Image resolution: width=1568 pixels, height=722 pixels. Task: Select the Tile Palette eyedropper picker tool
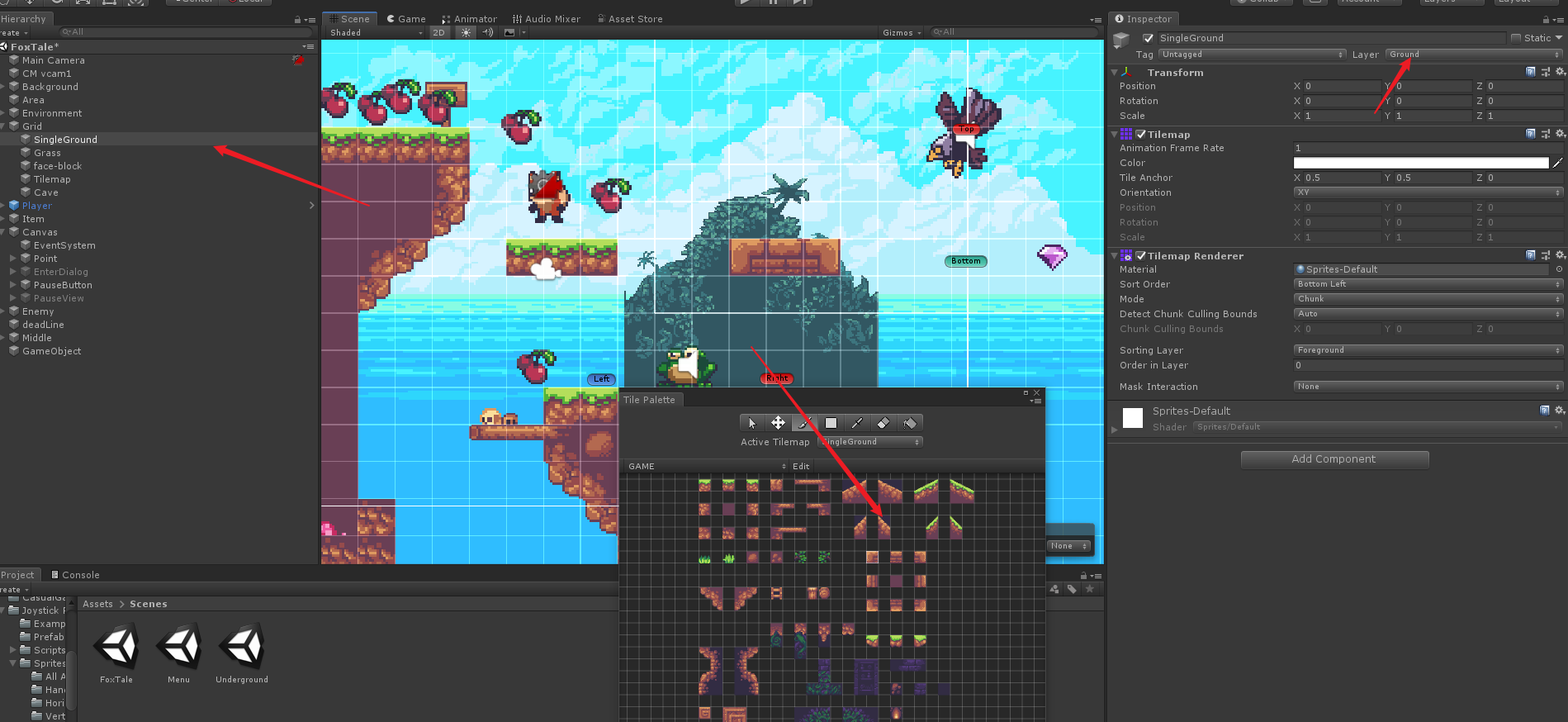click(857, 423)
